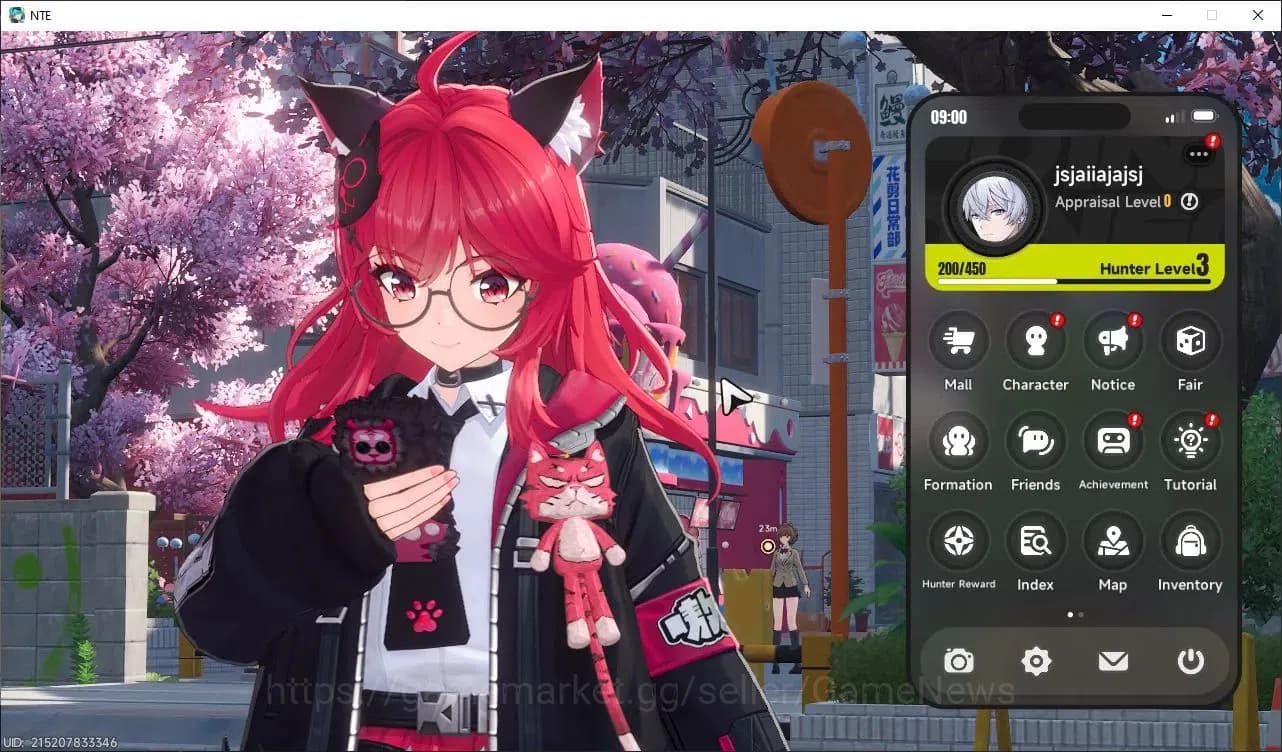Click the NTE app icon in title bar

(x=16, y=15)
